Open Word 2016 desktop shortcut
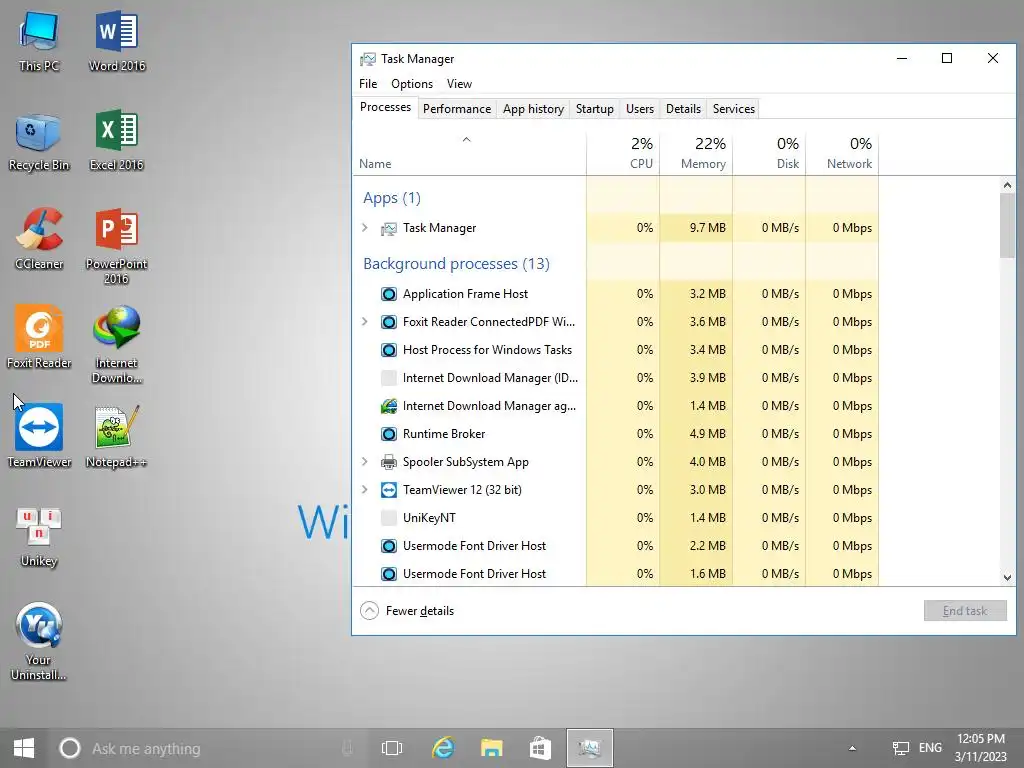Screen dimensions: 1024x768 [x=116, y=40]
